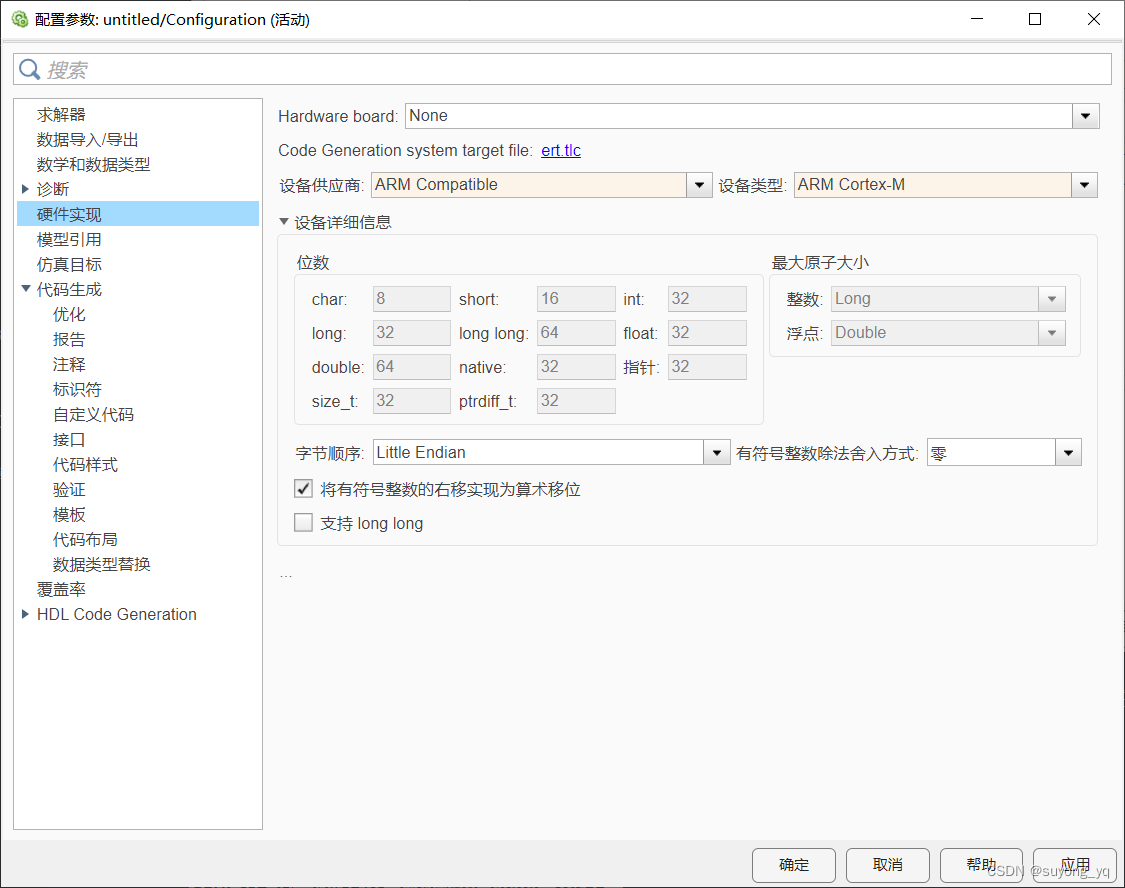The height and width of the screenshot is (888, 1125).
Task: Enable 支持 long long checkbox
Action: pos(303,523)
